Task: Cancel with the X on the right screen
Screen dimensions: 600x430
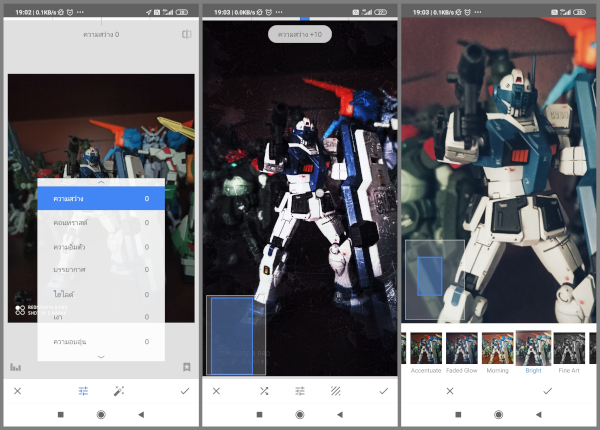Action: pyautogui.click(x=450, y=391)
